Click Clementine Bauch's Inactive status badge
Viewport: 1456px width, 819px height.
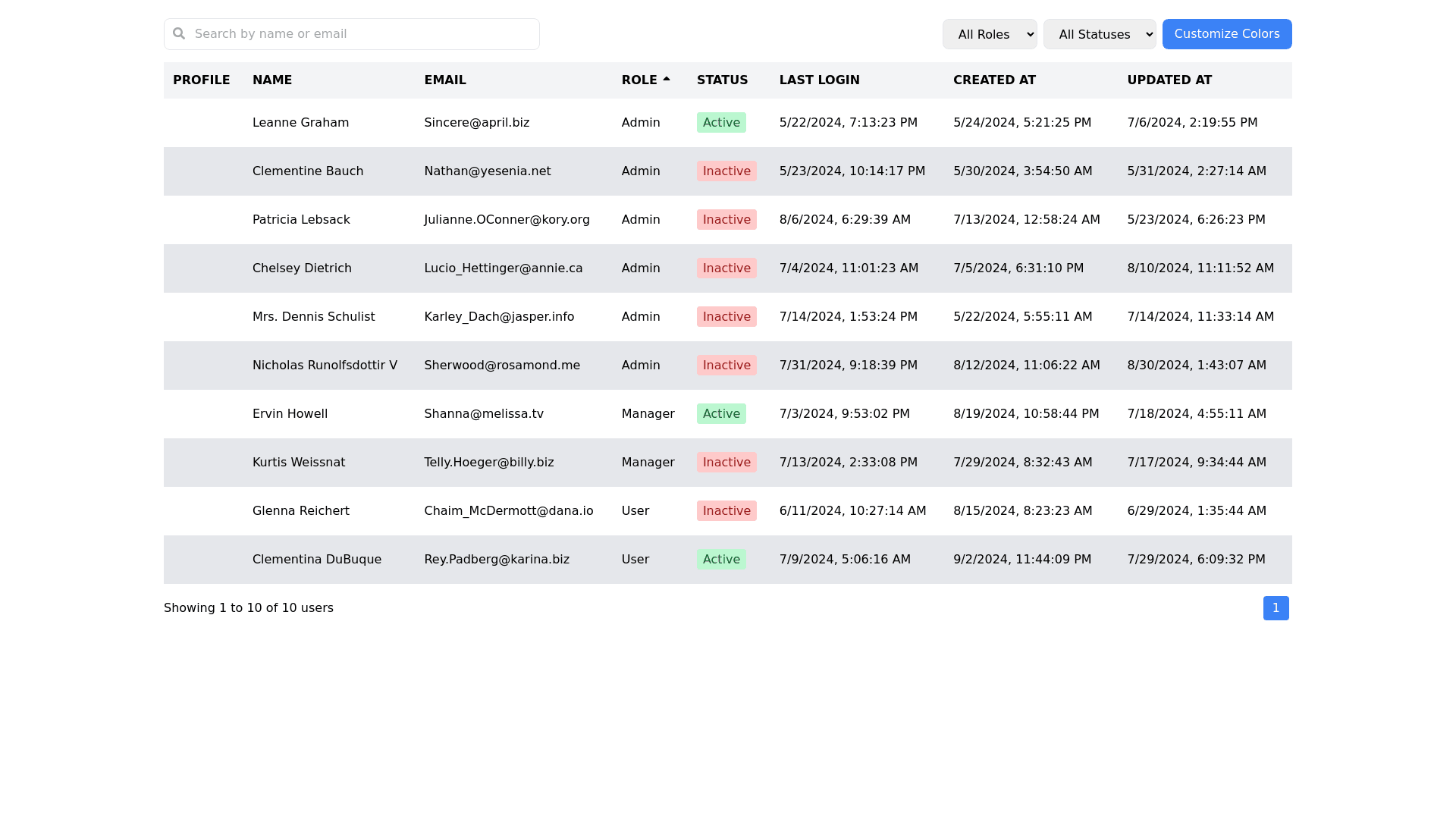pos(726,171)
